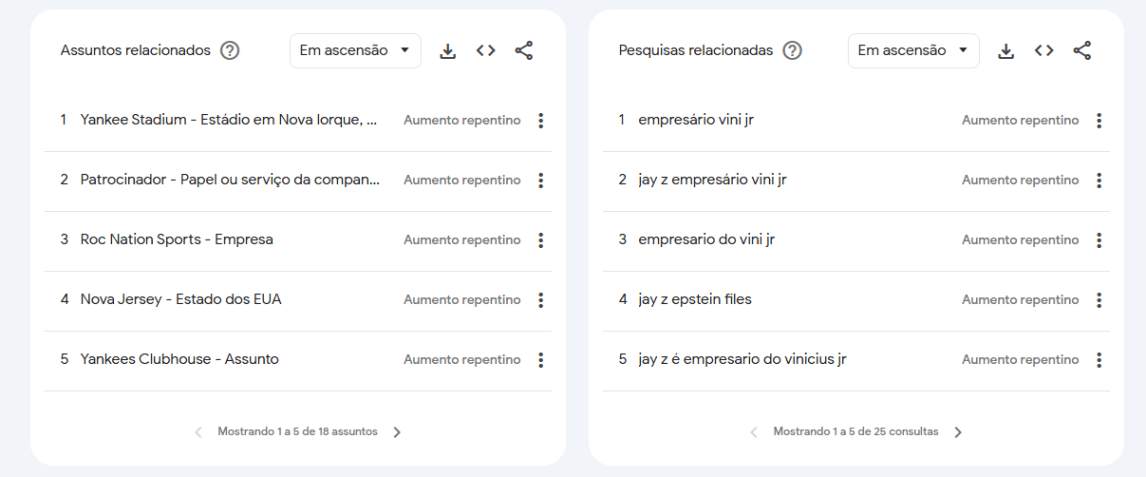
Task: Go to next page of consultas
Action: [958, 432]
